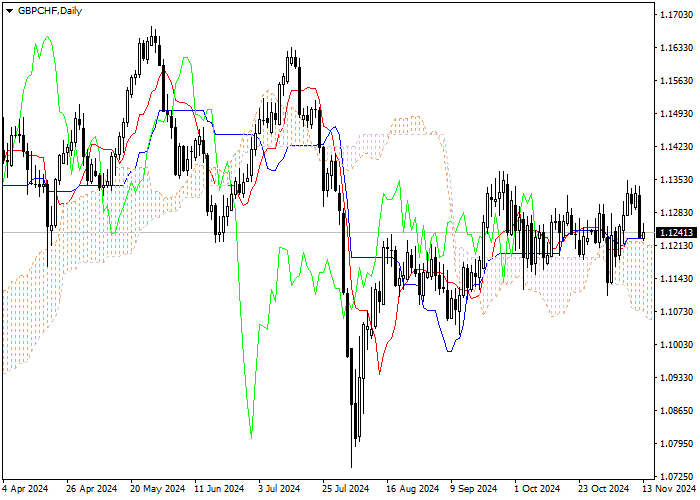This screenshot has height=500, width=700.
Task: Click the 1.13530 price axis label
Action: (676, 180)
